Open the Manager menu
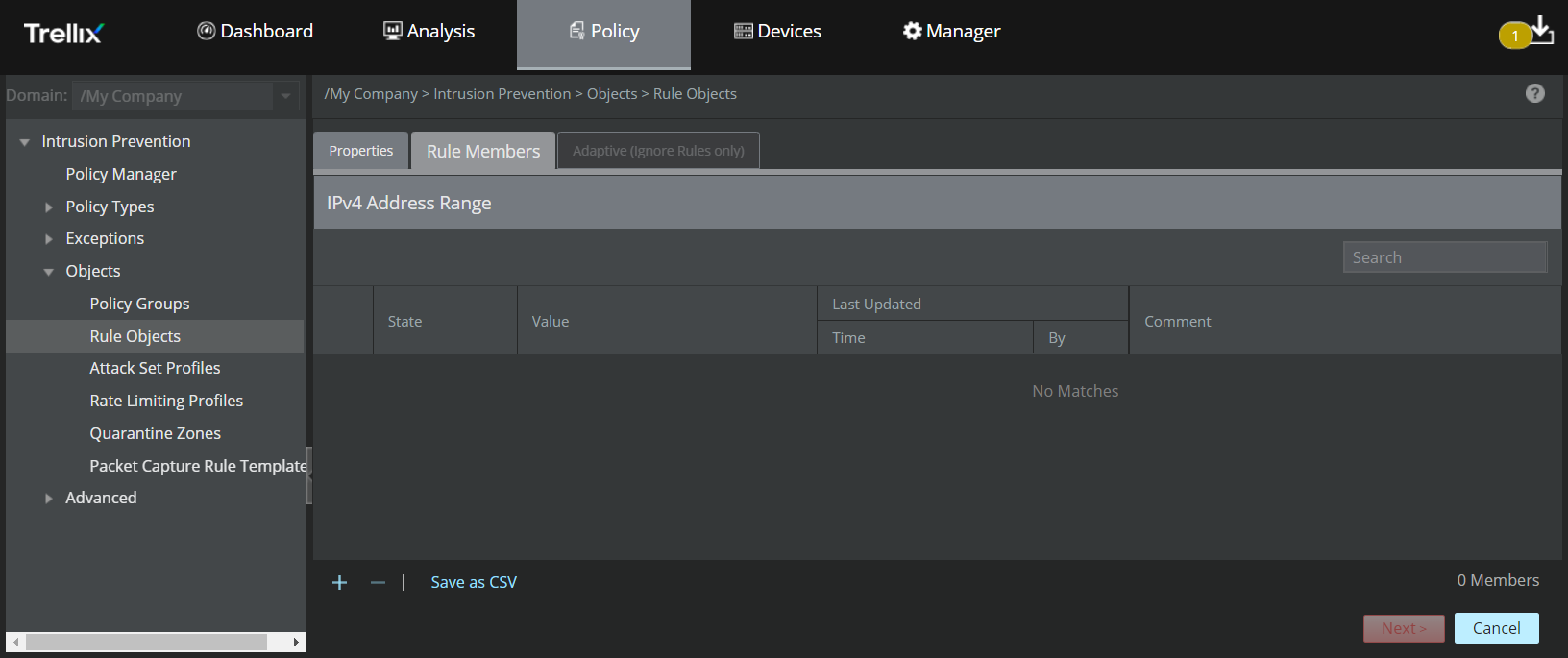 point(951,31)
